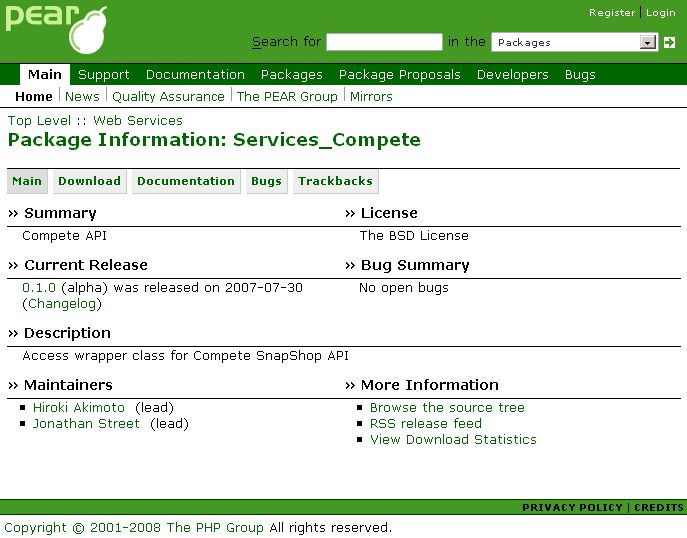Switch to the package Bugs tab

(266, 181)
